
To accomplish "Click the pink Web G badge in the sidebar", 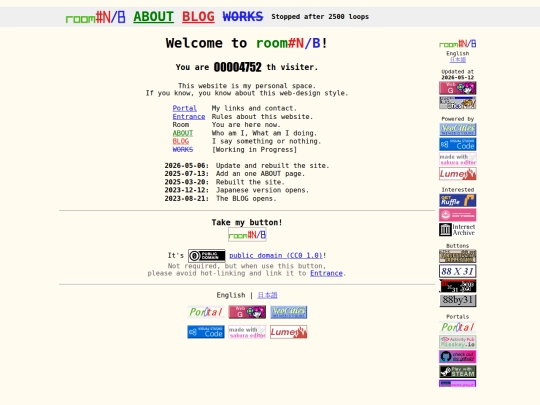I will click(458, 88).
